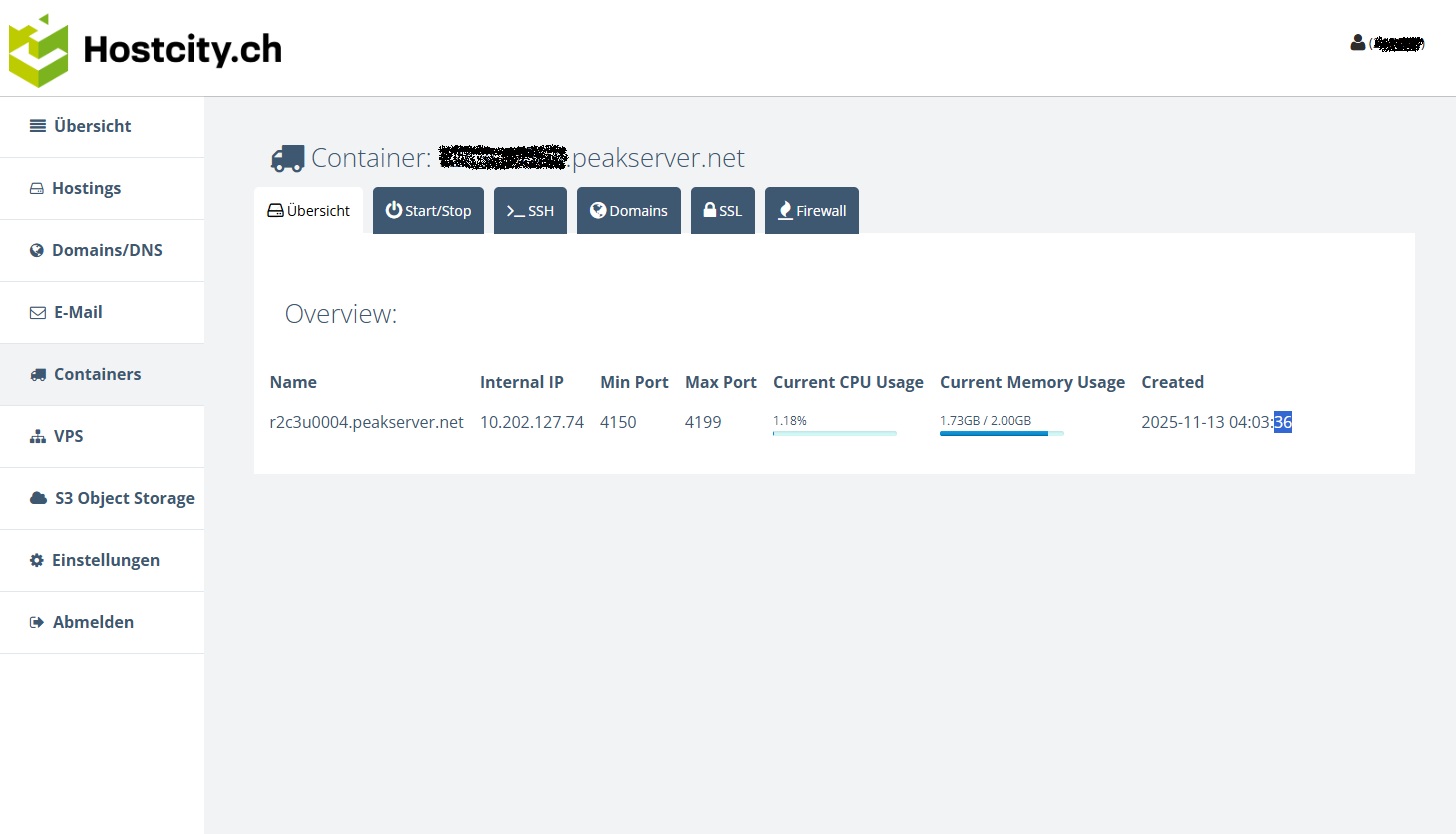This screenshot has height=834, width=1456.
Task: Go to the Firewall tab
Action: [x=811, y=211]
